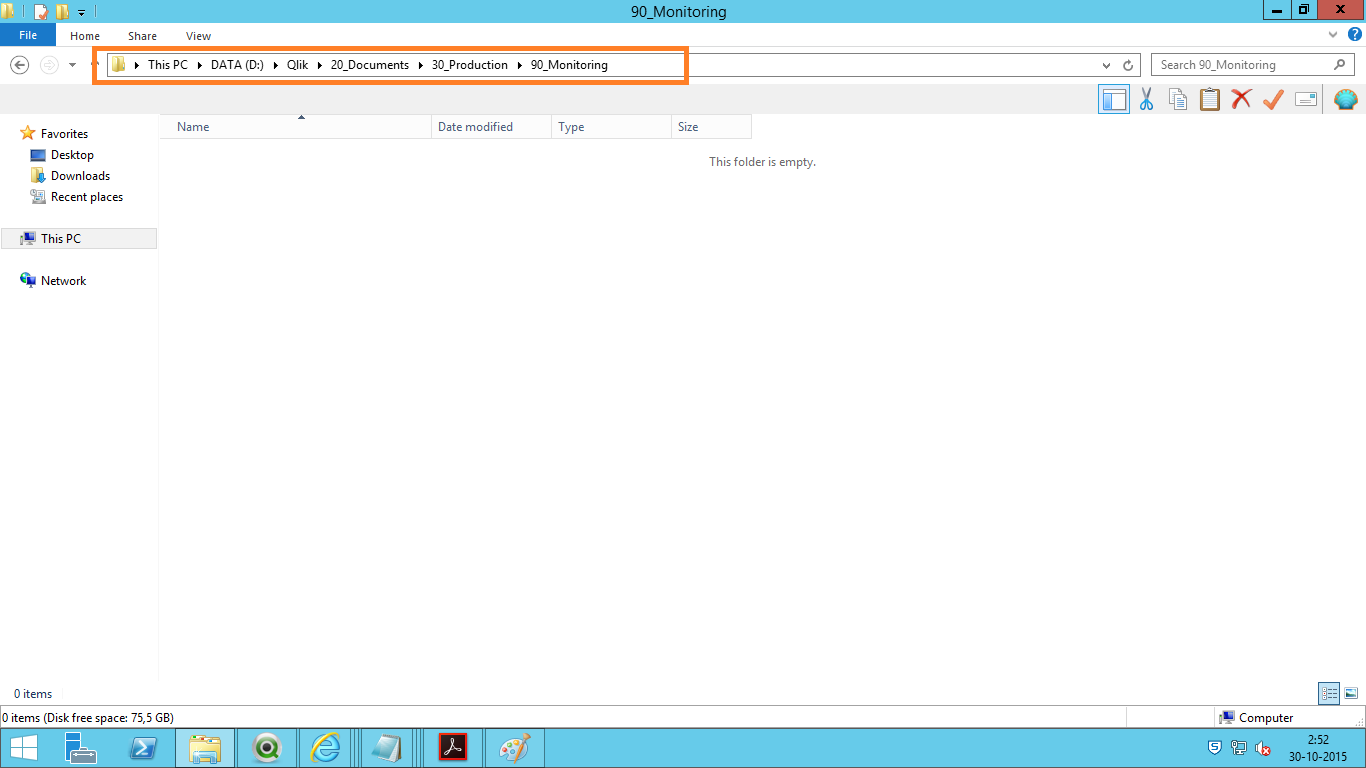
Task: Open Recent places in the navigation pane
Action: [x=87, y=197]
